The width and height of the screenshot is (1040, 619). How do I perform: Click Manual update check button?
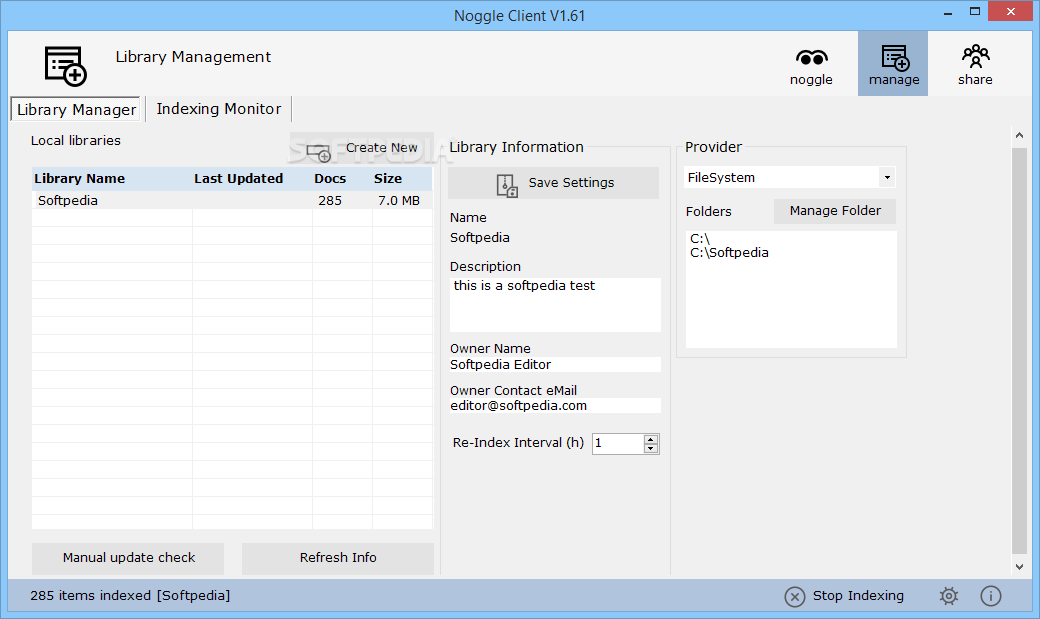pos(128,558)
